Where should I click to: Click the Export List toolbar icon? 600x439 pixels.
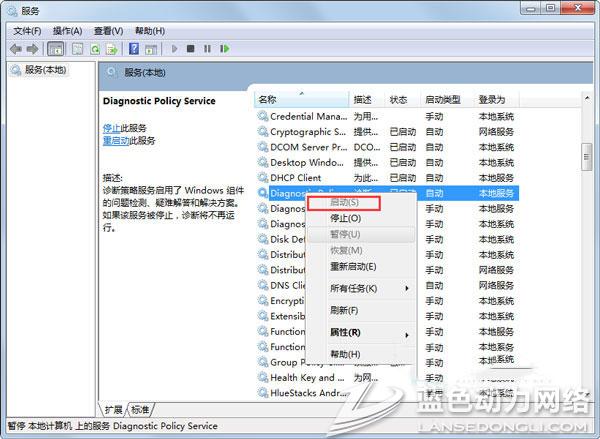pos(113,48)
